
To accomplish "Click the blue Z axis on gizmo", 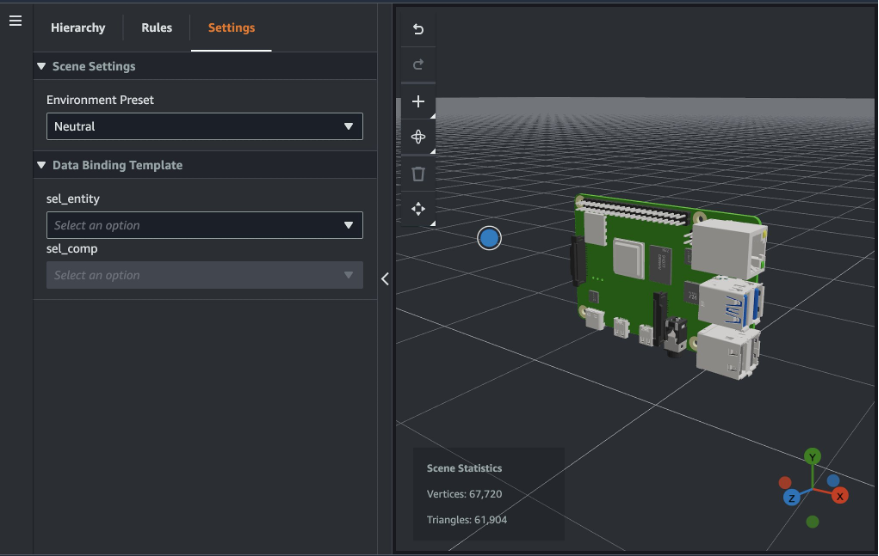I will click(791, 497).
